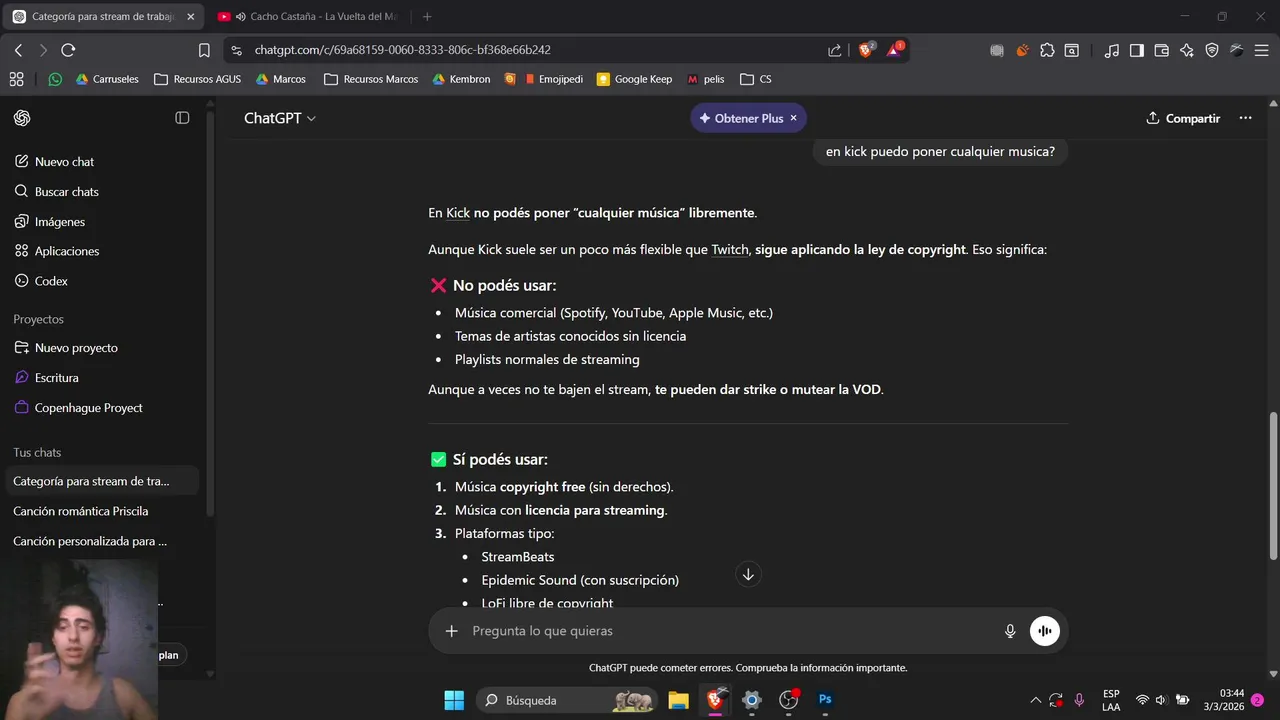Click the Obtener Plus button
Image resolution: width=1280 pixels, height=720 pixels.
click(740, 118)
